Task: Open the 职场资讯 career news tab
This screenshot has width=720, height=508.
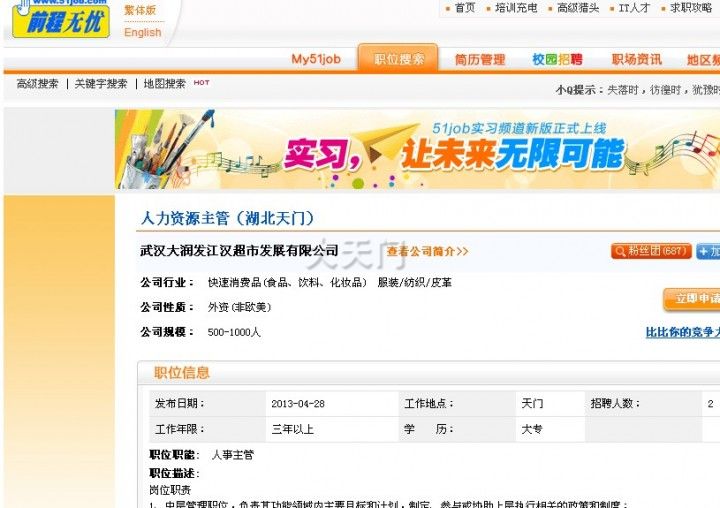Action: 636,60
